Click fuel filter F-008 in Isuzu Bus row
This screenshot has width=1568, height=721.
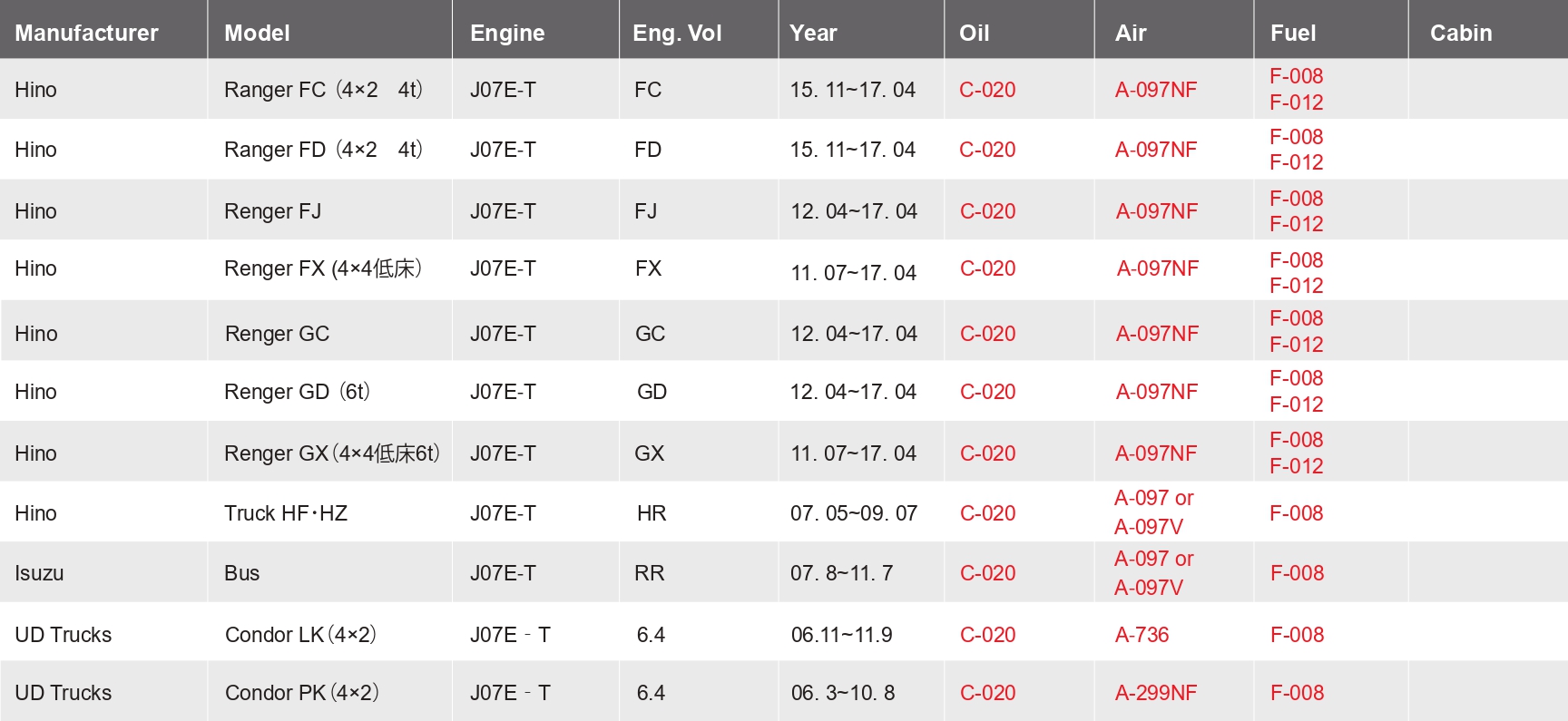coord(1297,573)
